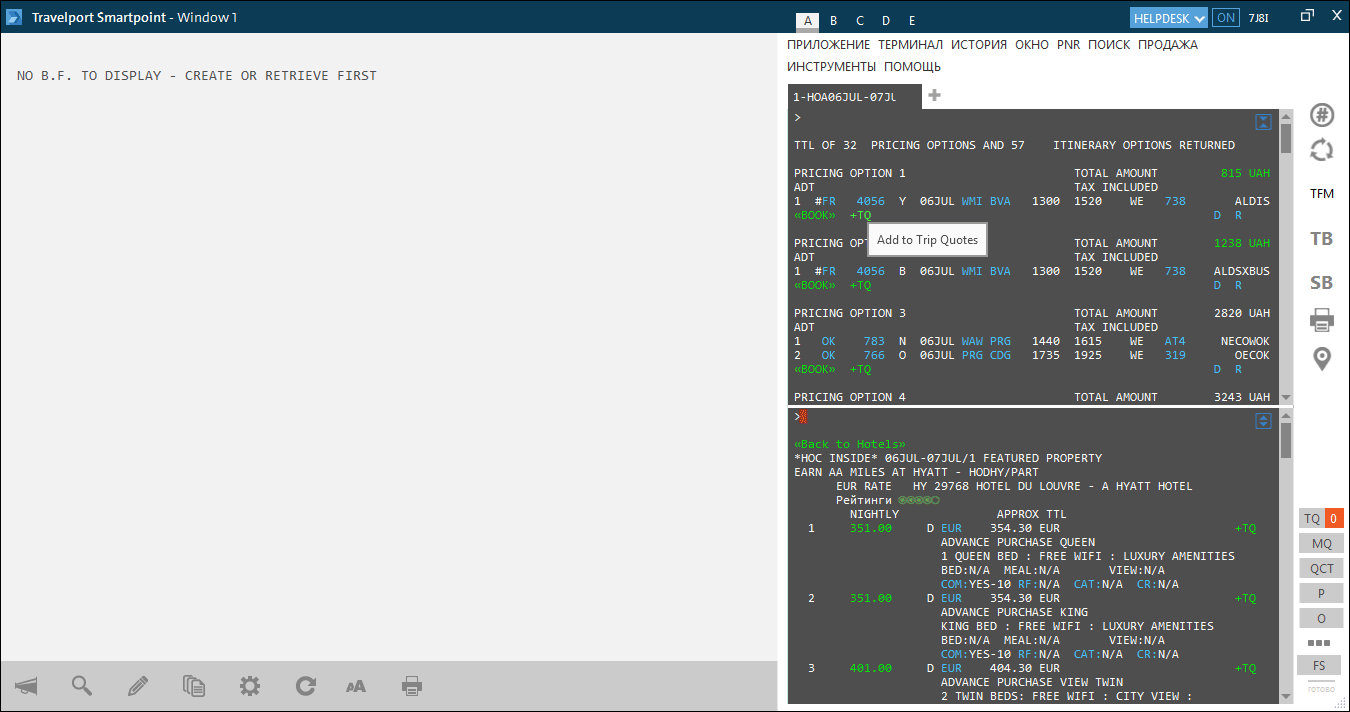Switch to window tab B
1350x712 pixels.
pos(834,21)
